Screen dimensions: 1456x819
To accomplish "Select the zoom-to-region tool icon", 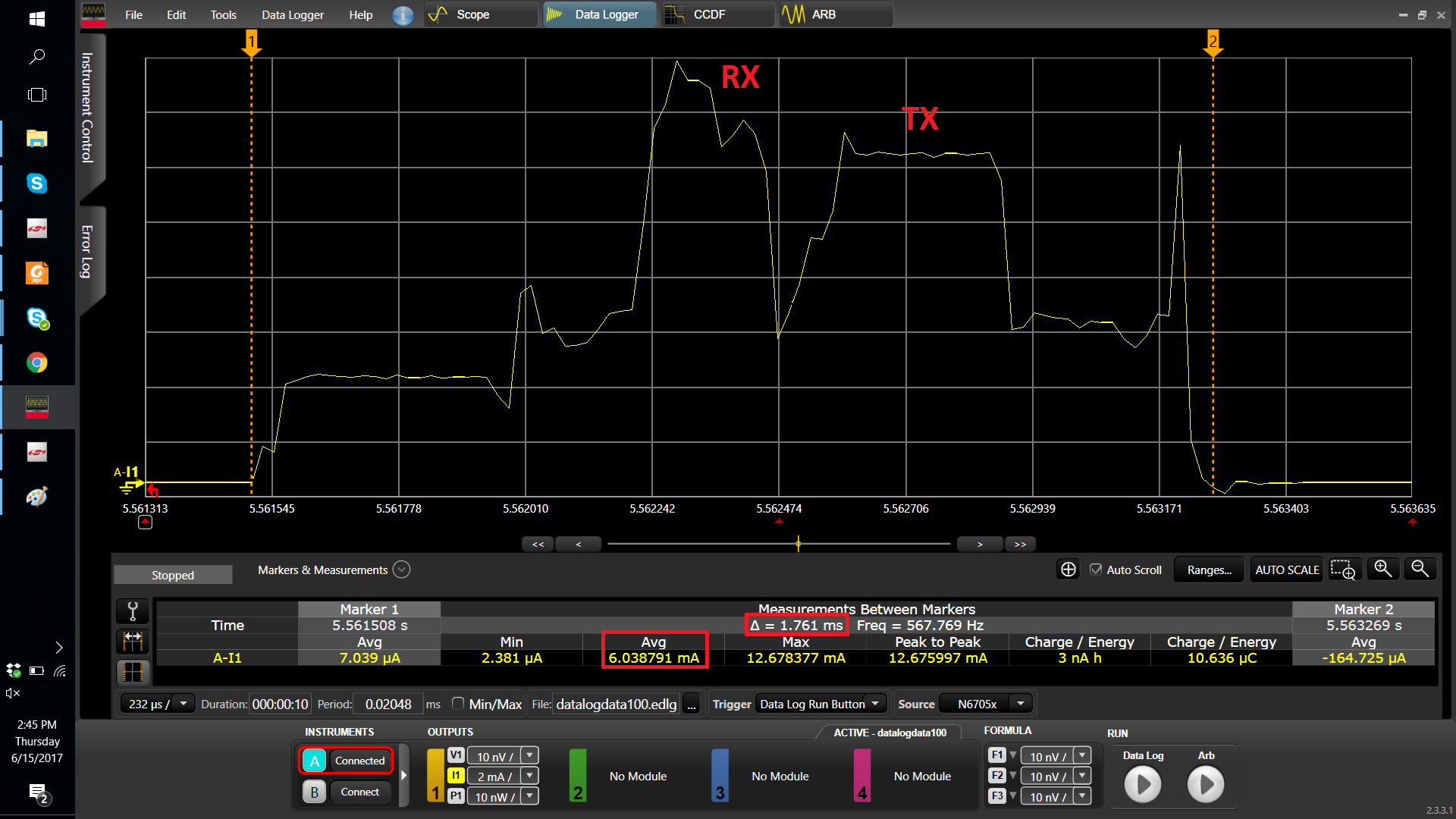I will click(1344, 570).
